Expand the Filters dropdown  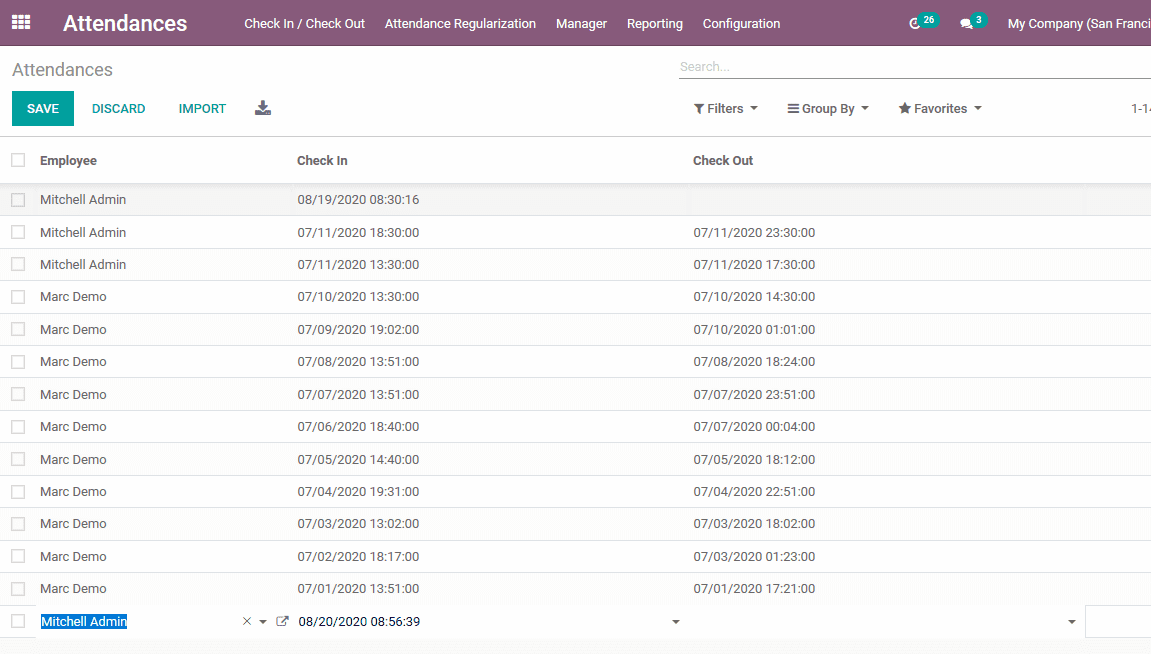tap(725, 109)
